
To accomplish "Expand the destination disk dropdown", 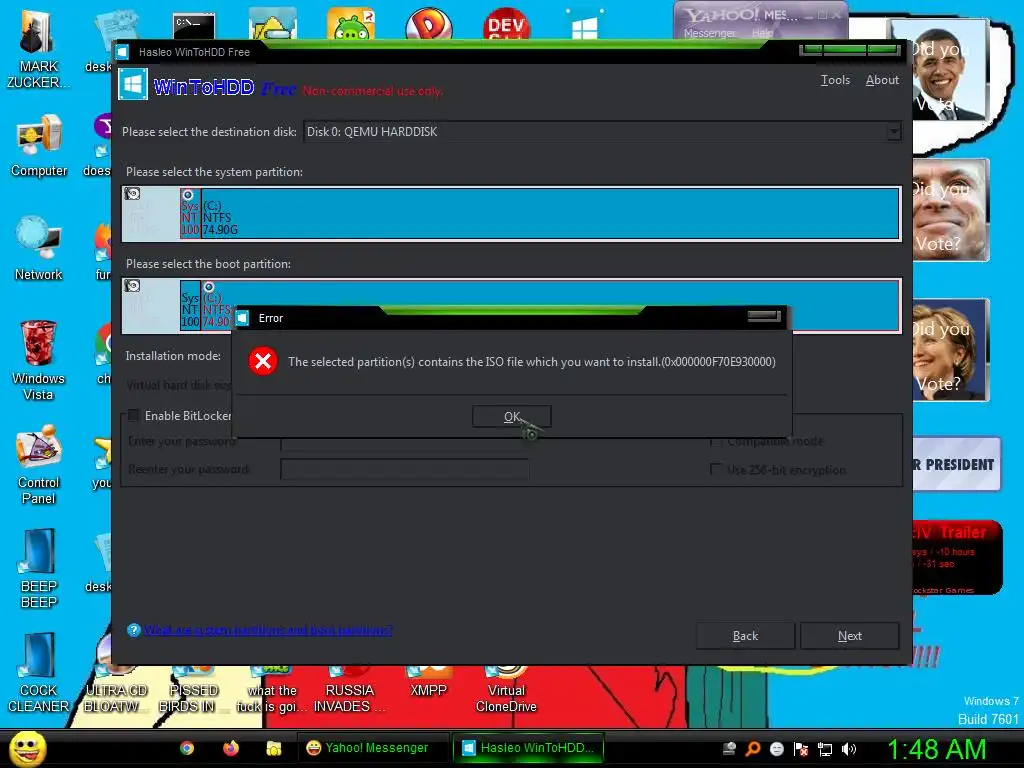I will click(893, 132).
